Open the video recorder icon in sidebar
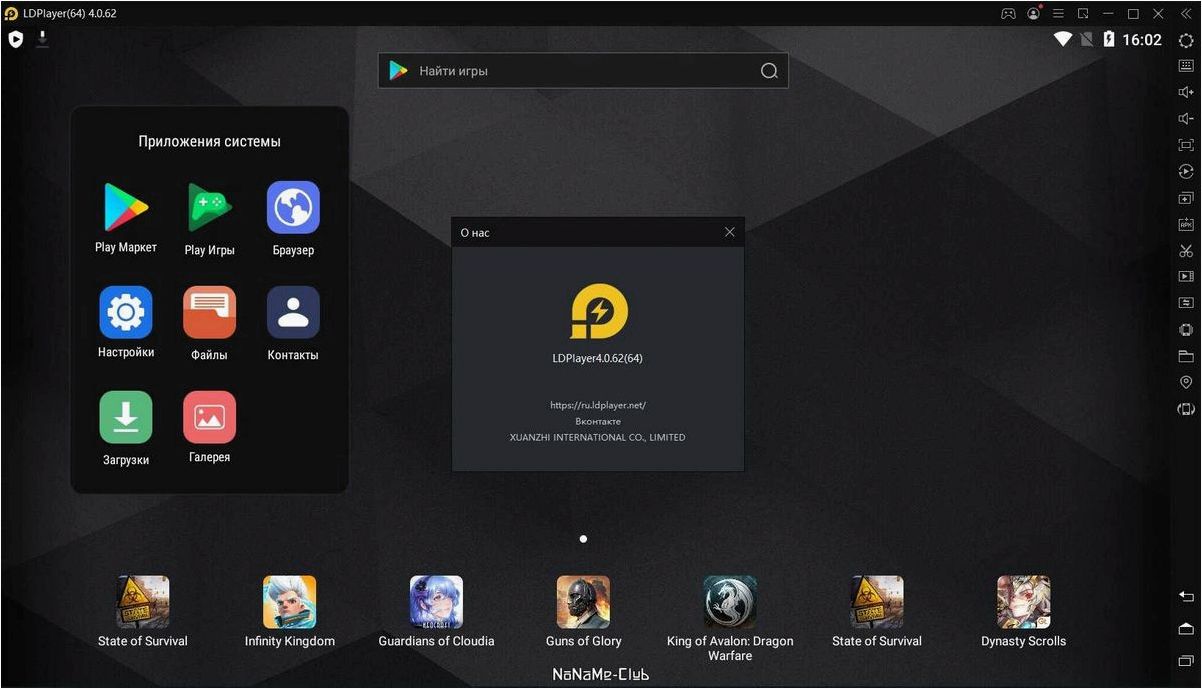Screen dimensions: 1202x689 click(1186, 276)
